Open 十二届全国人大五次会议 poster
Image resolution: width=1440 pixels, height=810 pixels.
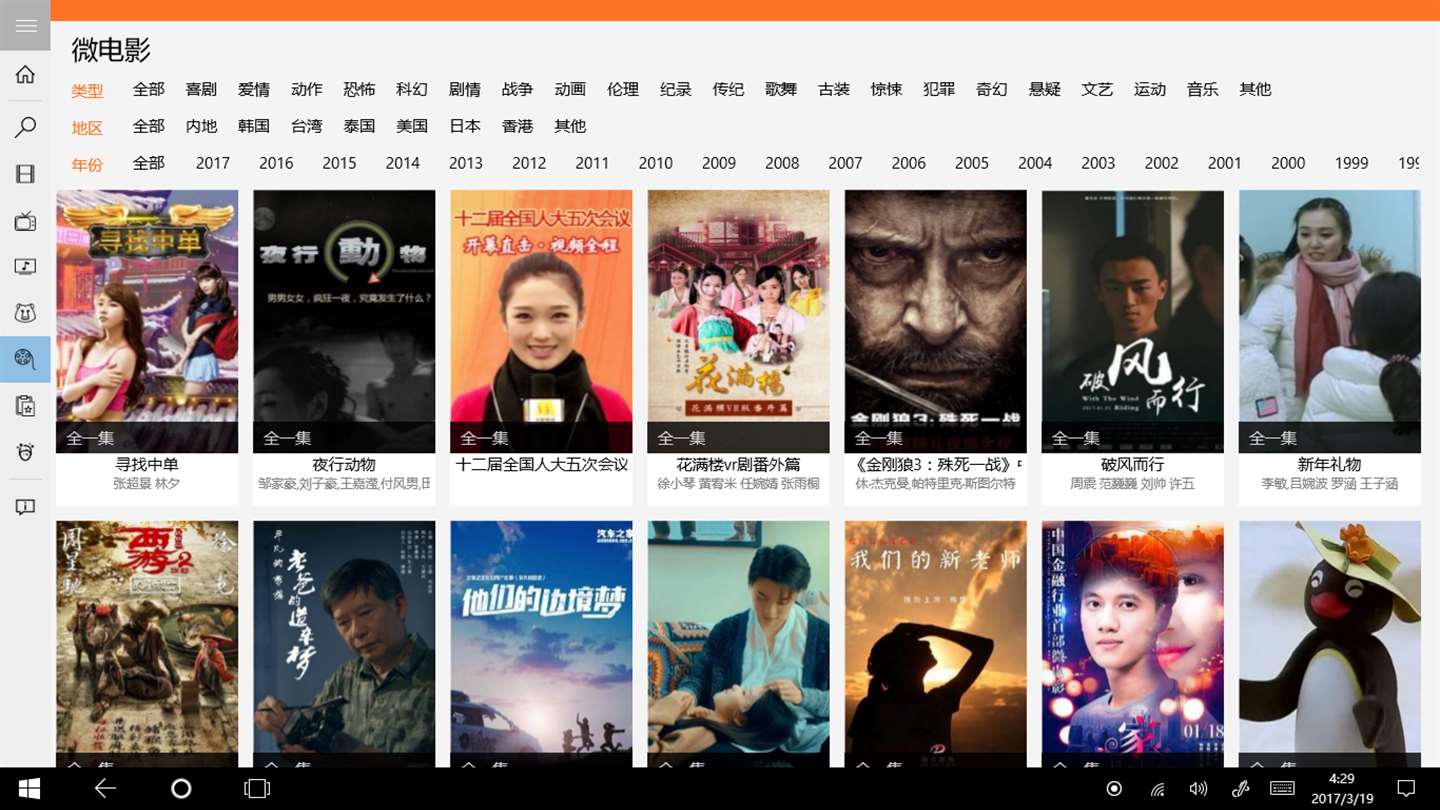pyautogui.click(x=541, y=321)
